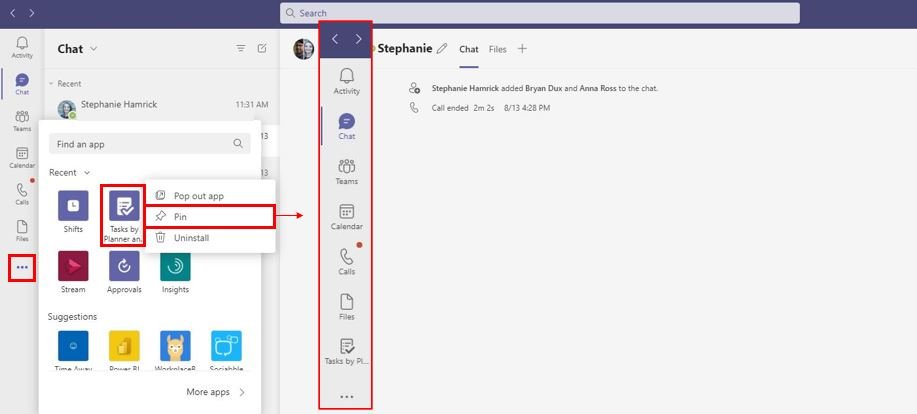
Task: Click the More apps link
Action: [215, 392]
